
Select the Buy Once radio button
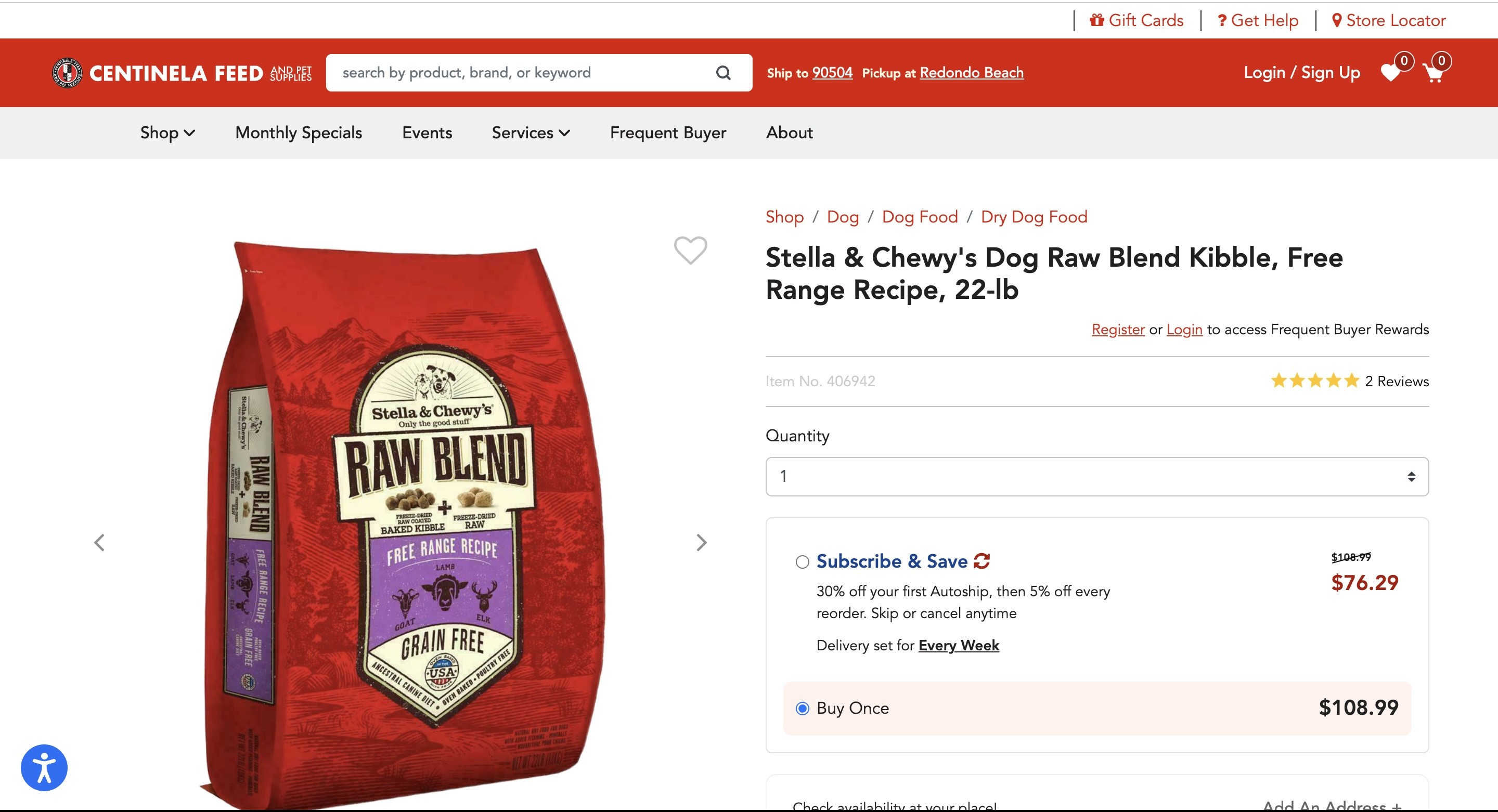803,708
